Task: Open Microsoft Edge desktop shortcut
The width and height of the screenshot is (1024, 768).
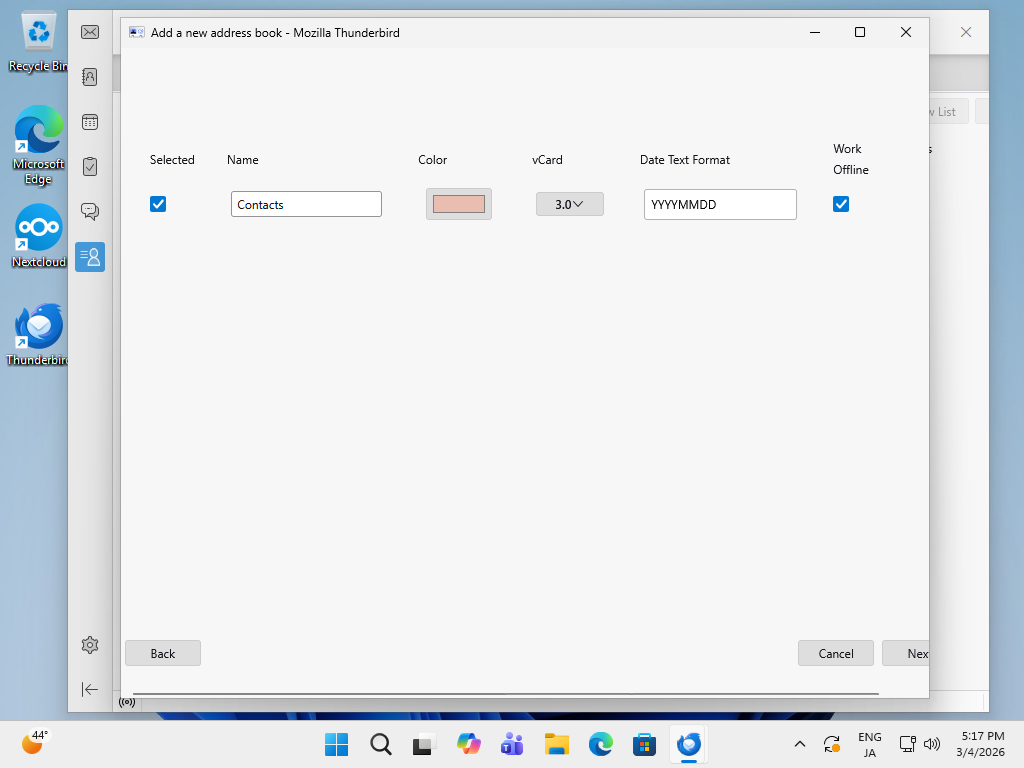Action: tap(39, 145)
